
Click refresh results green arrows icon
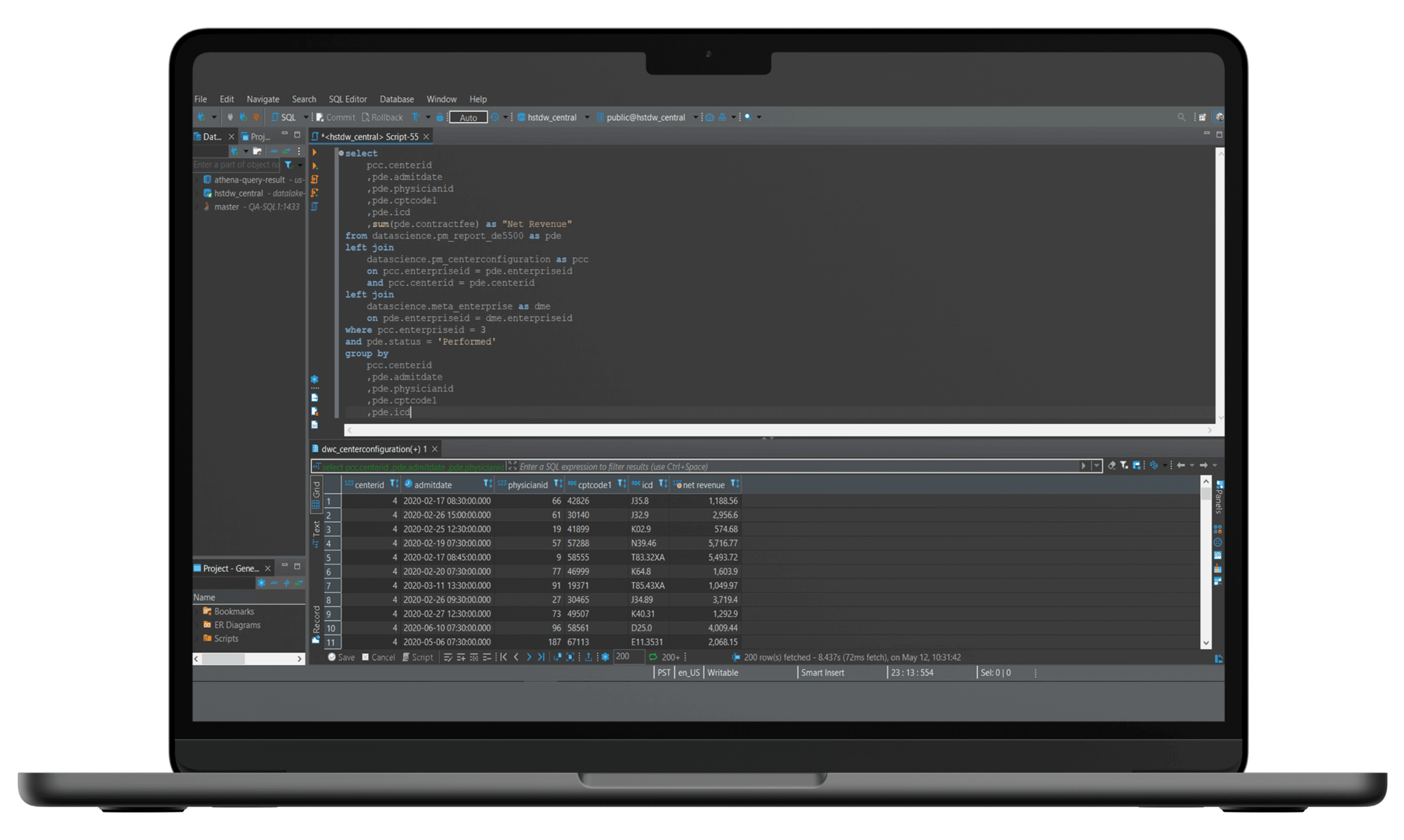pos(653,657)
